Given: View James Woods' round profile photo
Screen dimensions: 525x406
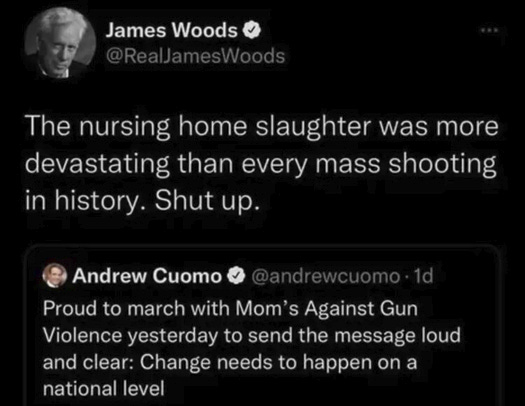Looking at the screenshot, I should point(60,43).
